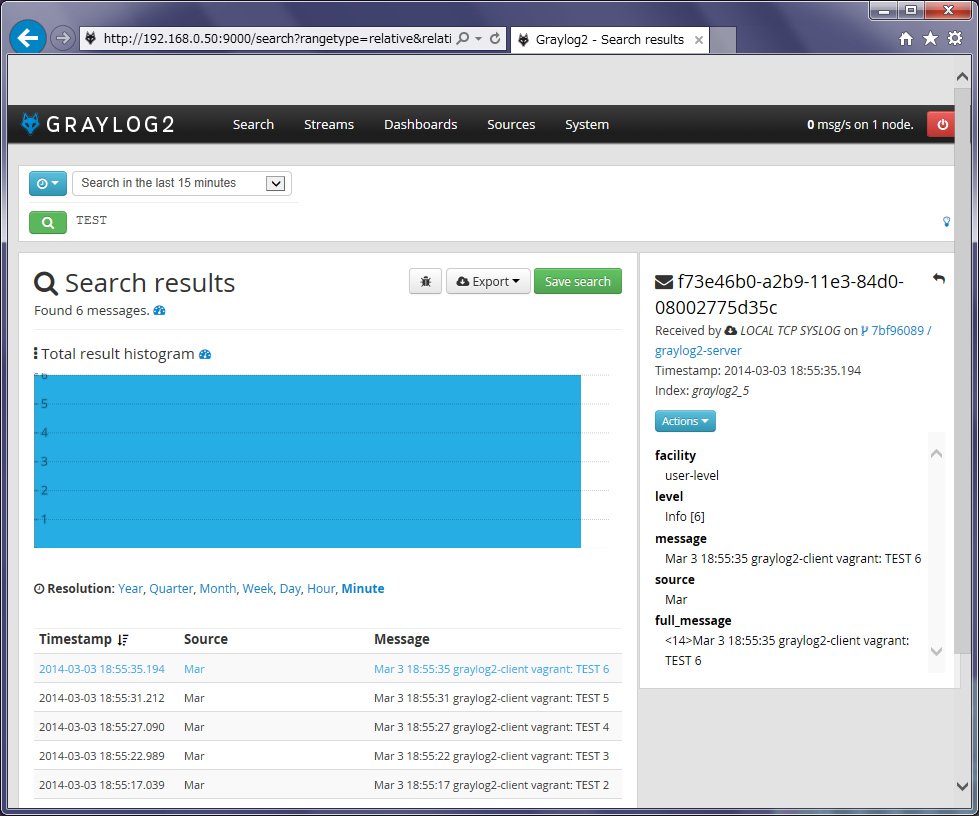Viewport: 979px width, 816px height.
Task: Click the browser address bar URL
Action: click(x=277, y=39)
